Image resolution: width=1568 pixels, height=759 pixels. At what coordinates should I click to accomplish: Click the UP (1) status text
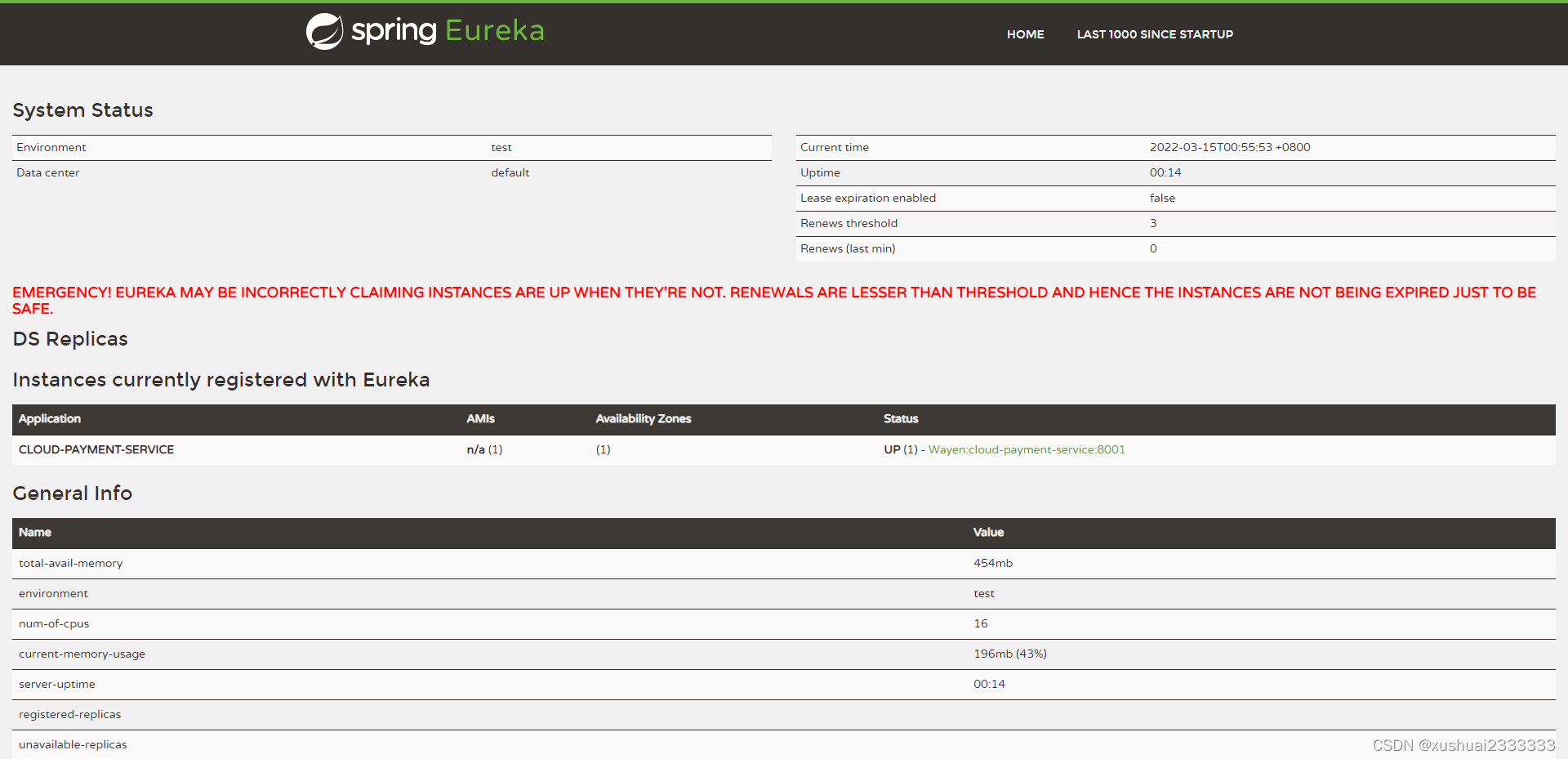(x=901, y=449)
